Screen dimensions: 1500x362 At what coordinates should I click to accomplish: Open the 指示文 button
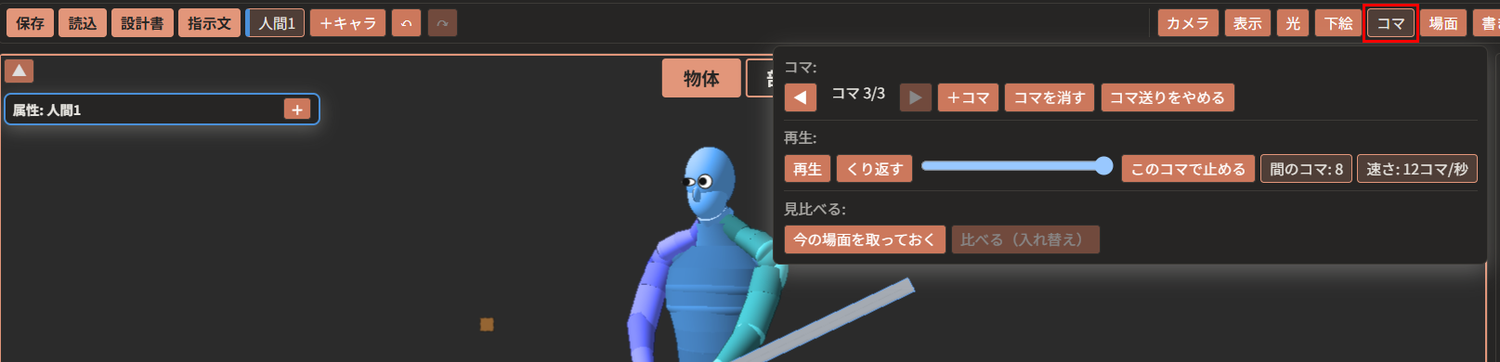coord(210,24)
